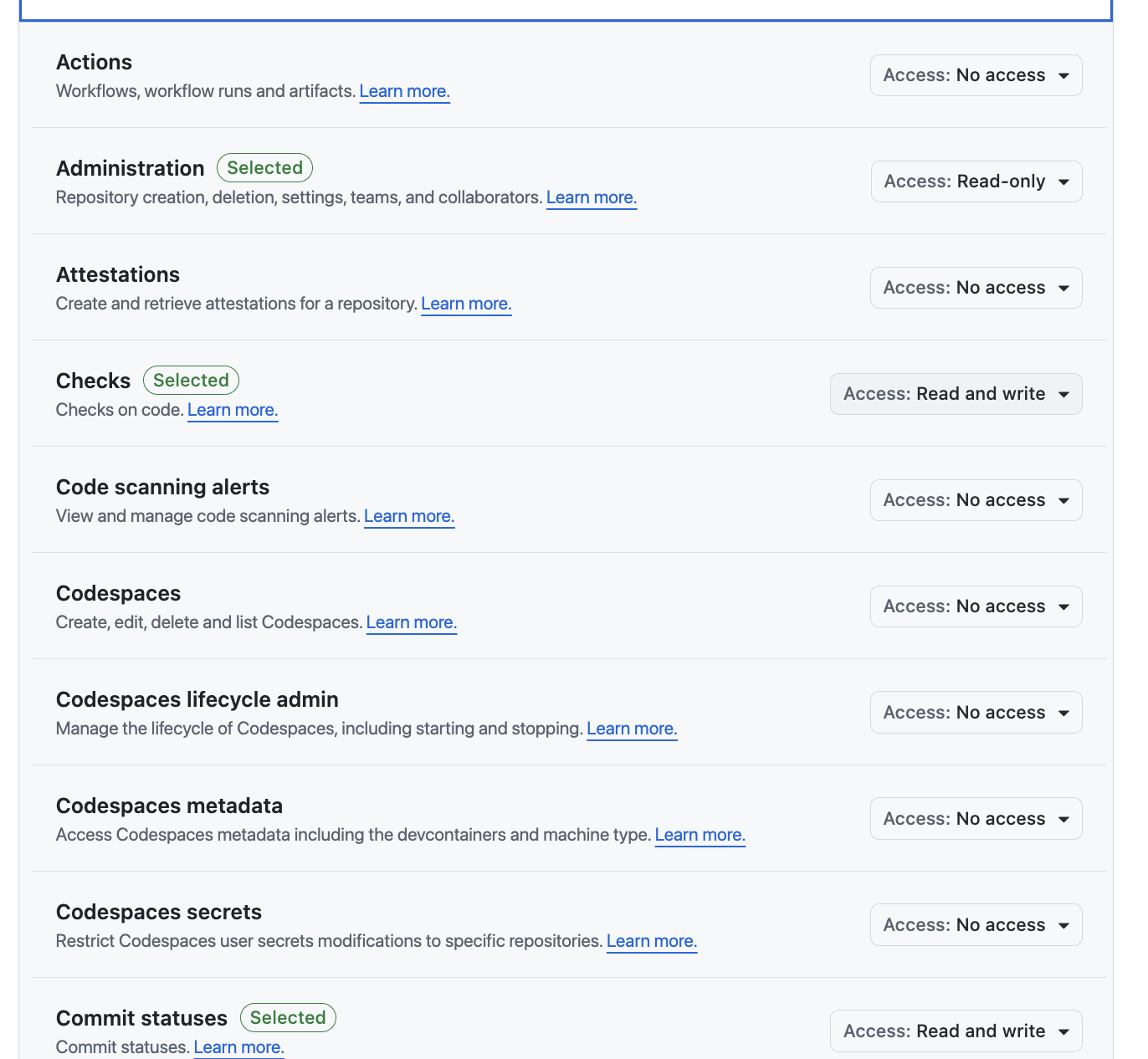The height and width of the screenshot is (1059, 1148).
Task: Follow Learn more link for Actions
Action: [x=404, y=91]
